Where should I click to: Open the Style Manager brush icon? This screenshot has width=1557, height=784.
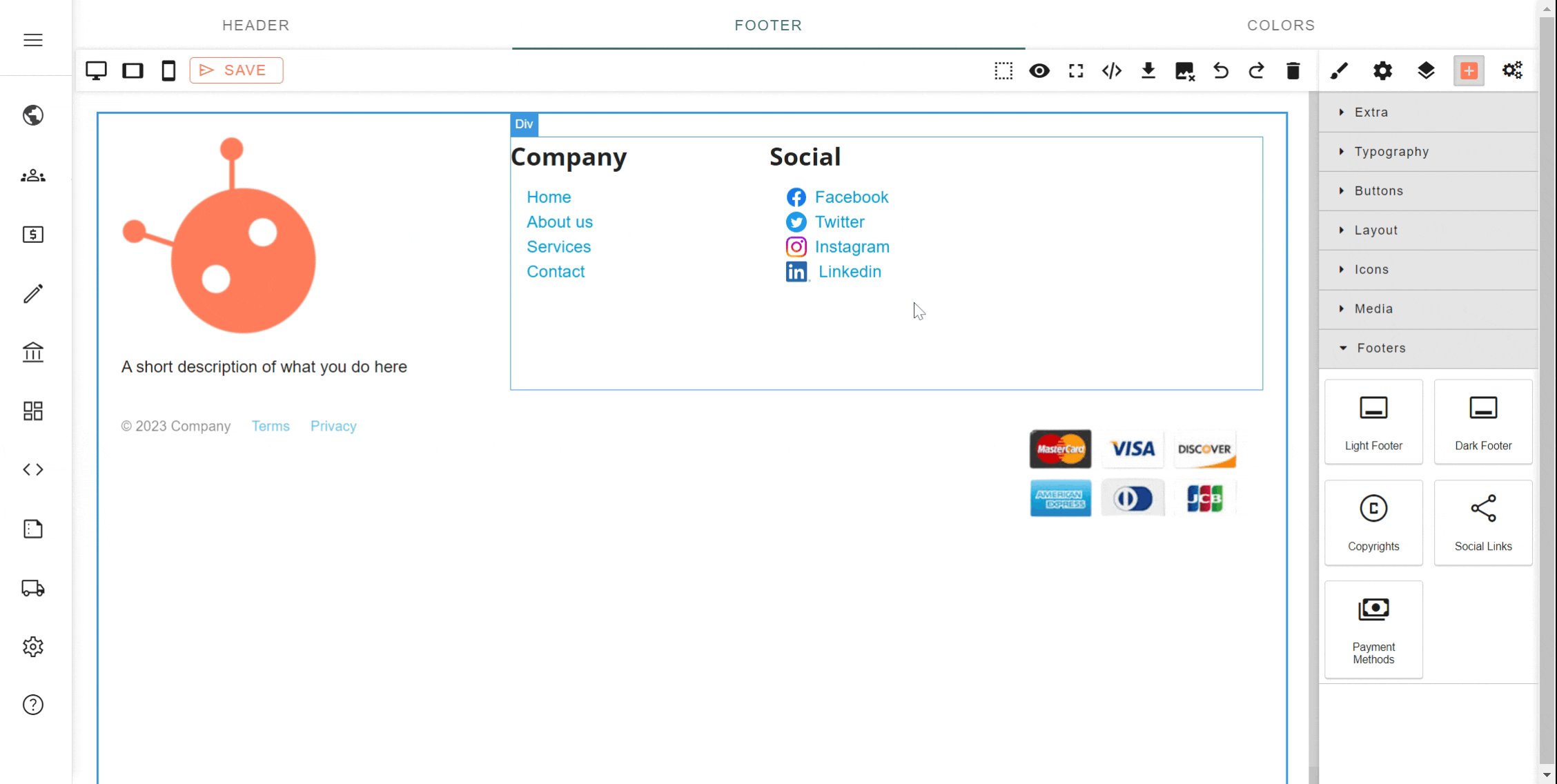pyautogui.click(x=1339, y=70)
